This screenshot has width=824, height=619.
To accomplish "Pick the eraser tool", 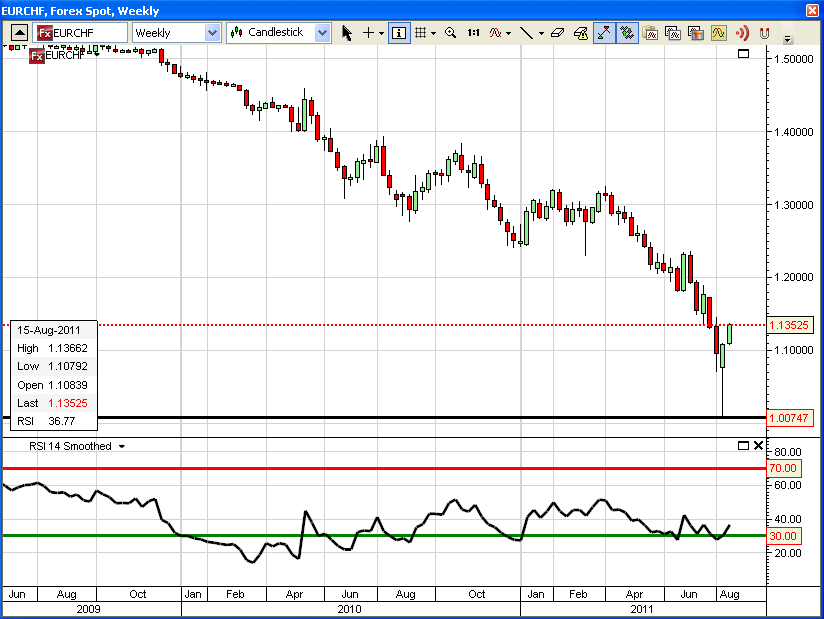I will 557,32.
